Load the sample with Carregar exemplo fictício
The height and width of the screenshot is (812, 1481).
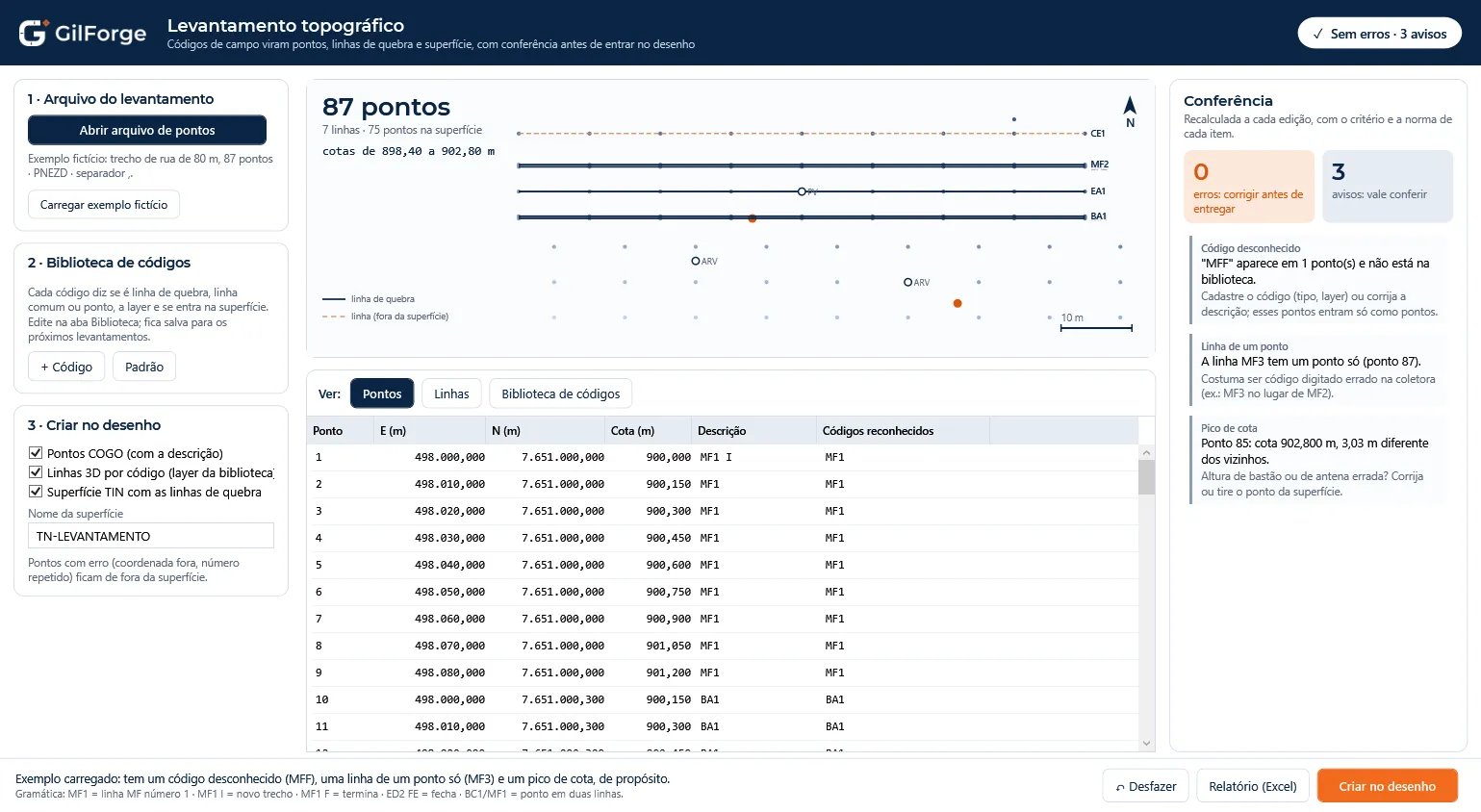click(x=104, y=205)
